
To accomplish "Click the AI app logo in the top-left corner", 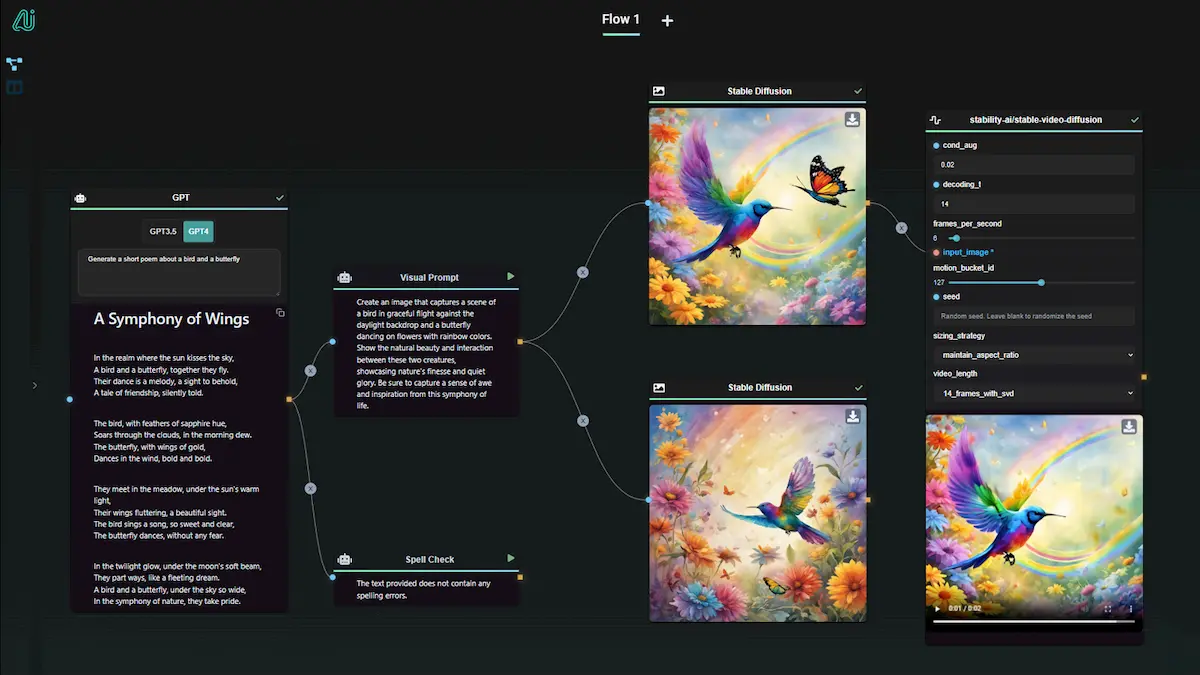I will click(22, 19).
